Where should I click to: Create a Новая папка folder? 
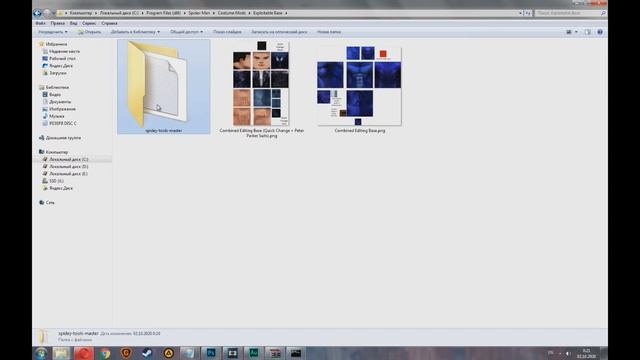(x=329, y=32)
